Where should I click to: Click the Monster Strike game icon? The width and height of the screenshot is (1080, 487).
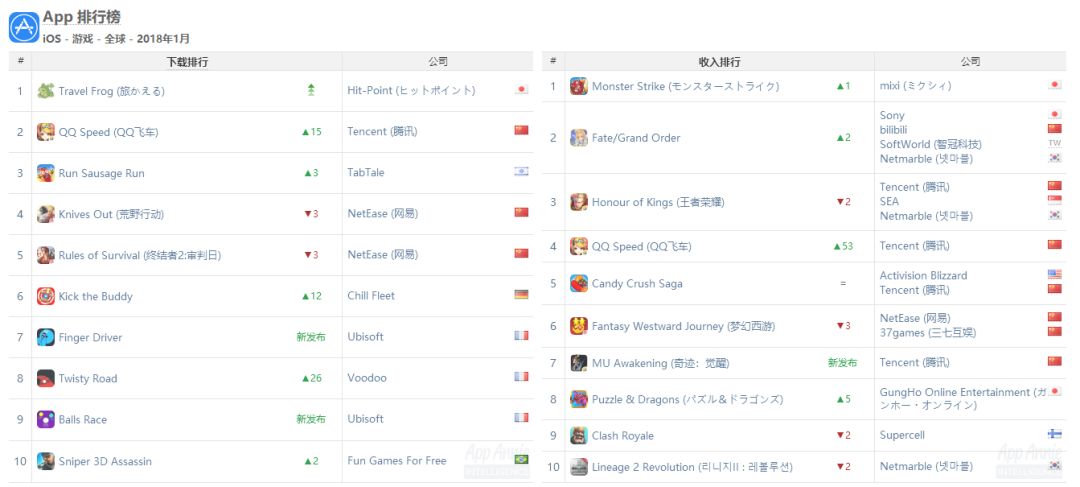coord(579,86)
